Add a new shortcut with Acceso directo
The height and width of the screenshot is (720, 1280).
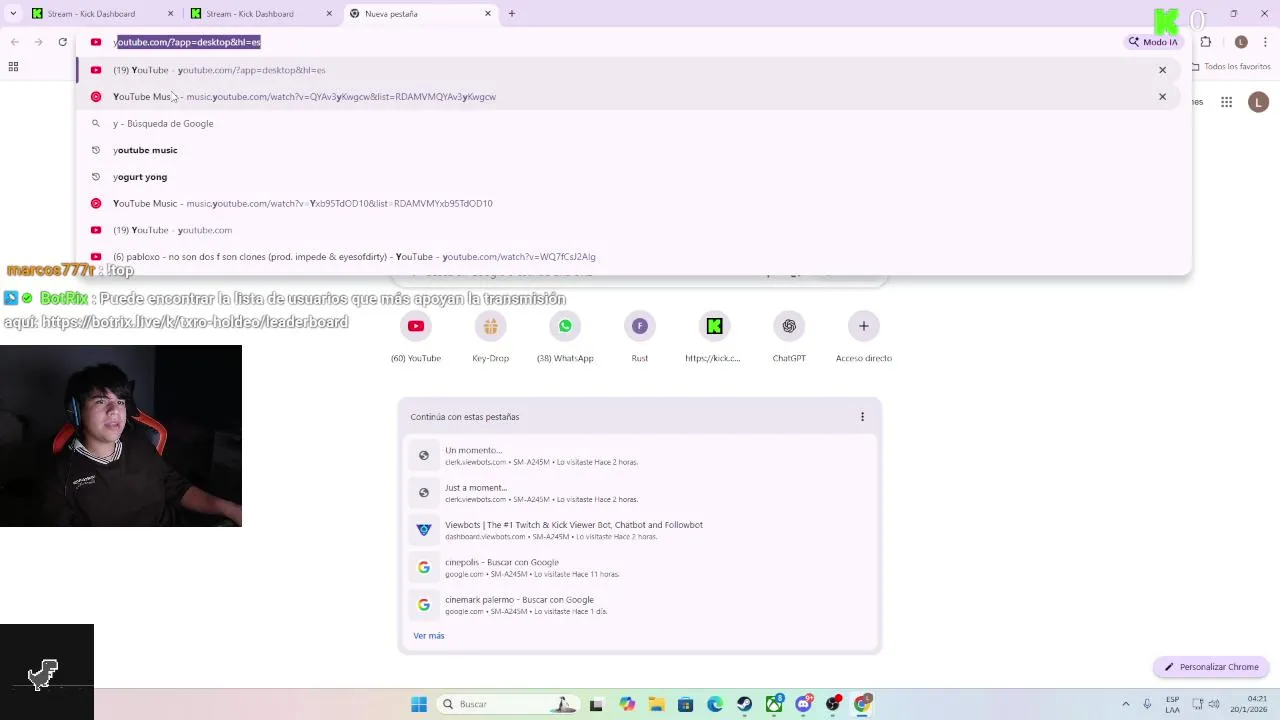coord(864,338)
